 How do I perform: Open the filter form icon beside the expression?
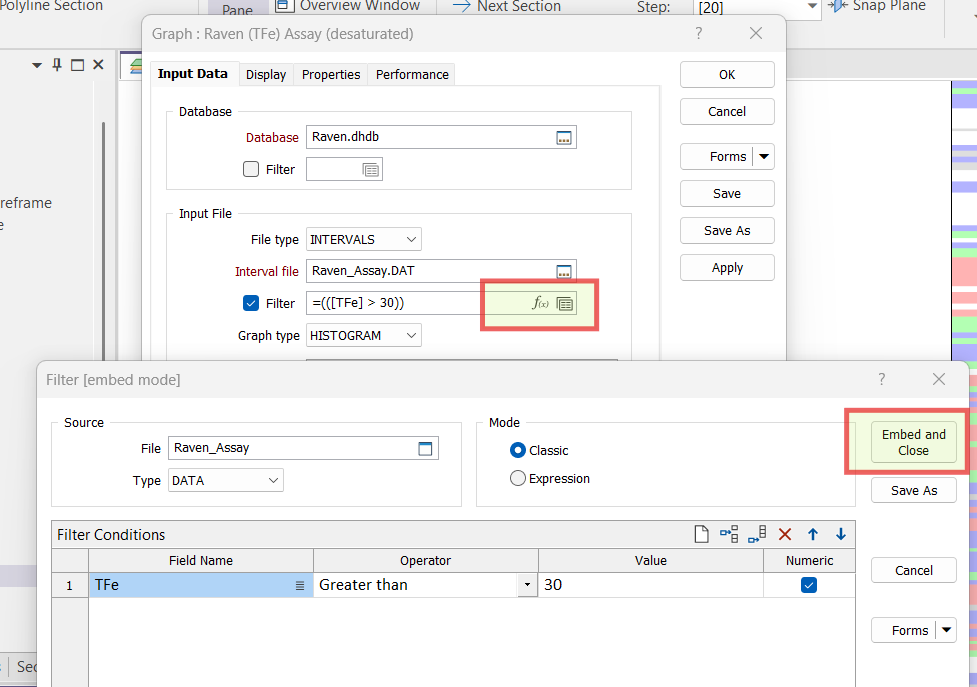(x=565, y=303)
